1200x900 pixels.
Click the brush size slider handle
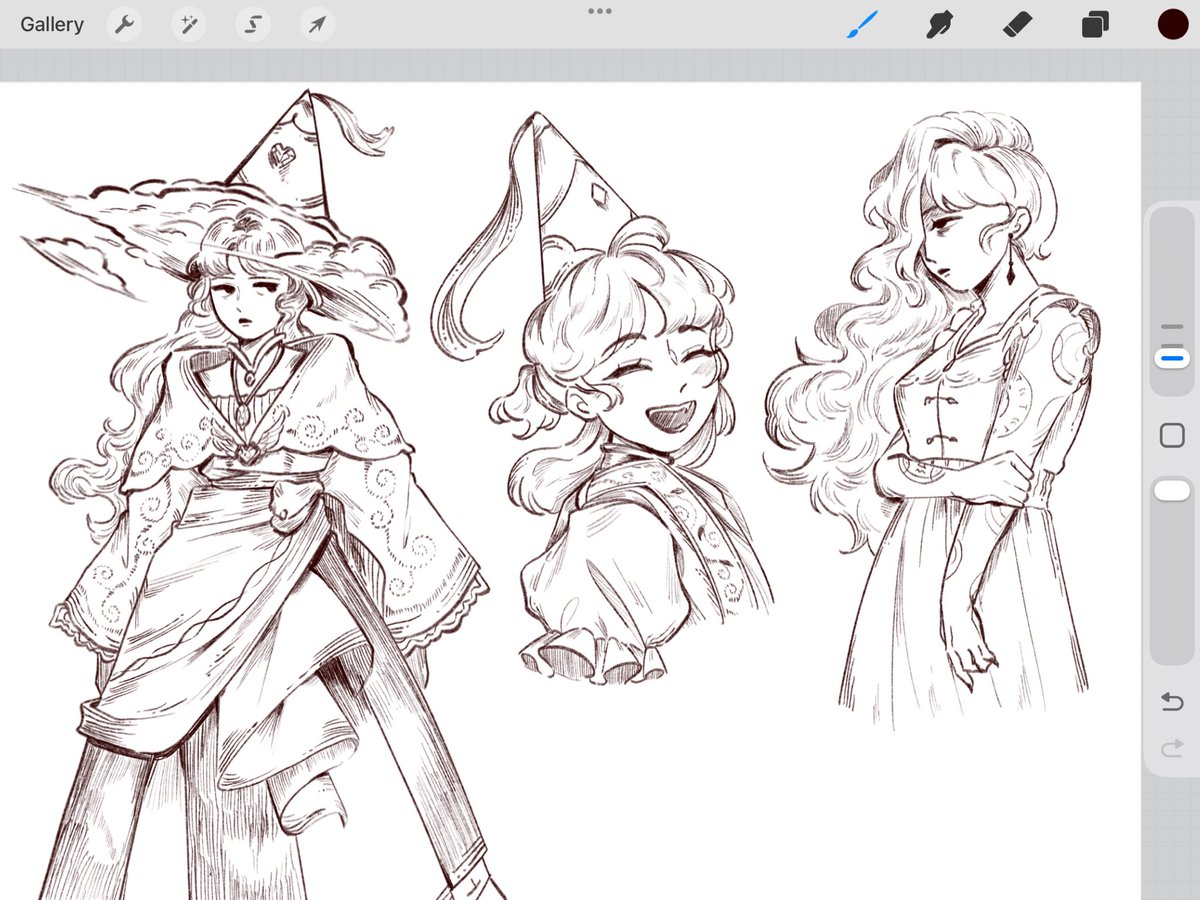[x=1172, y=358]
